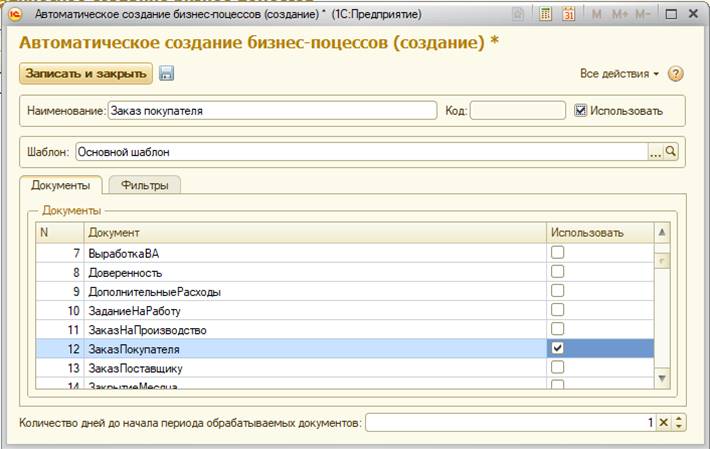The height and width of the screenshot is (449, 710).
Task: Click the 1C logo icon in the title bar
Action: 15,14
